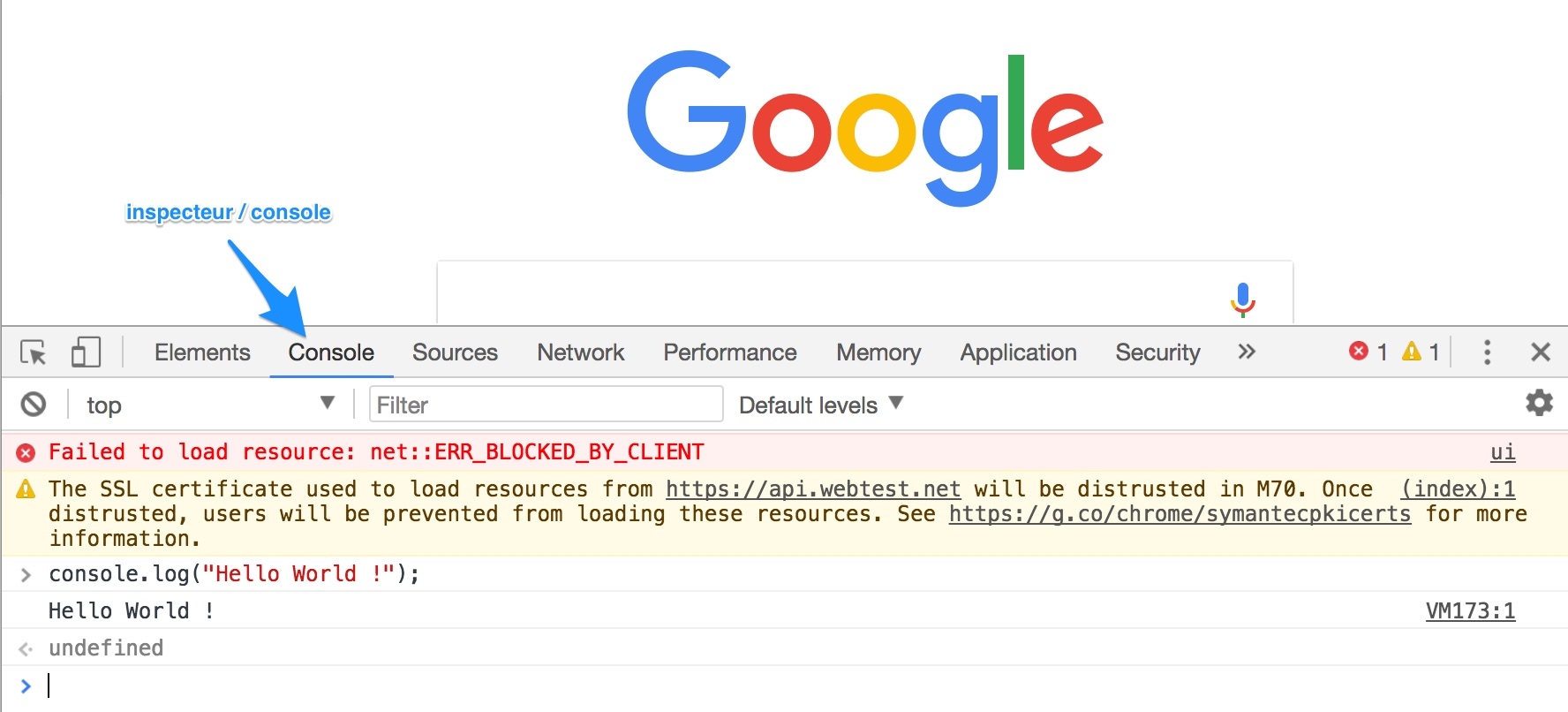Activate the inspect element picker icon
The width and height of the screenshot is (1568, 712).
click(x=34, y=352)
